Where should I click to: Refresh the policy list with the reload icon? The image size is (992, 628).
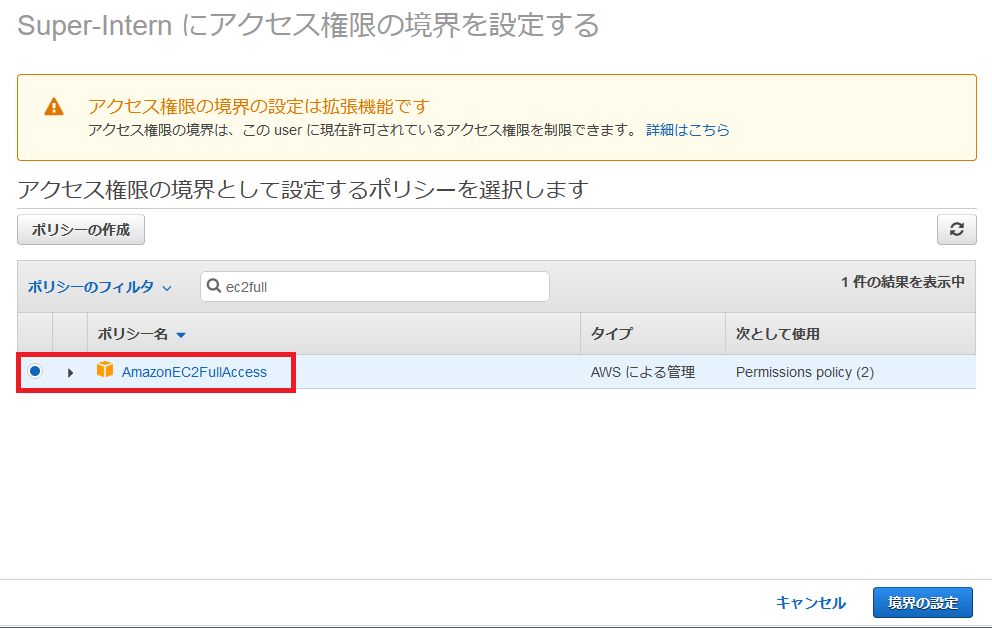[956, 229]
